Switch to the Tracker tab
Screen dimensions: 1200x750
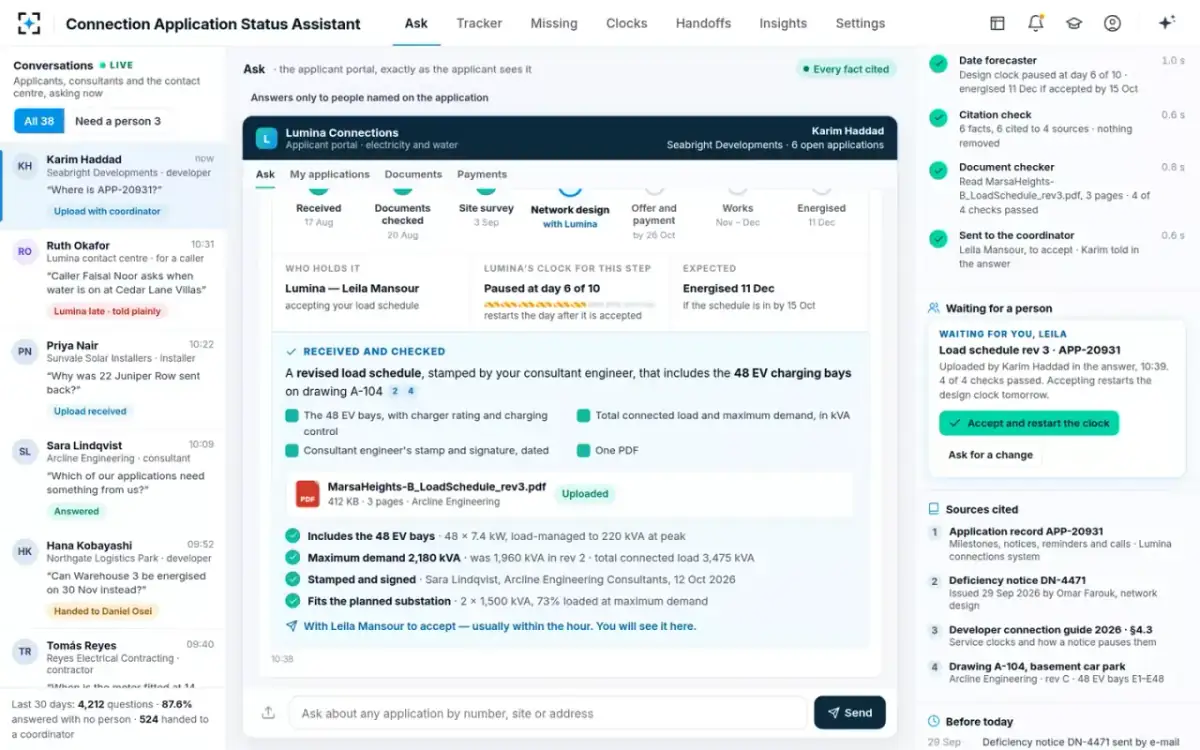tap(479, 23)
